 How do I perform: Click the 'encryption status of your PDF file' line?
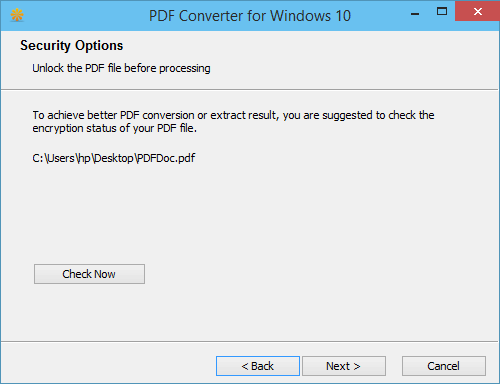[115, 128]
